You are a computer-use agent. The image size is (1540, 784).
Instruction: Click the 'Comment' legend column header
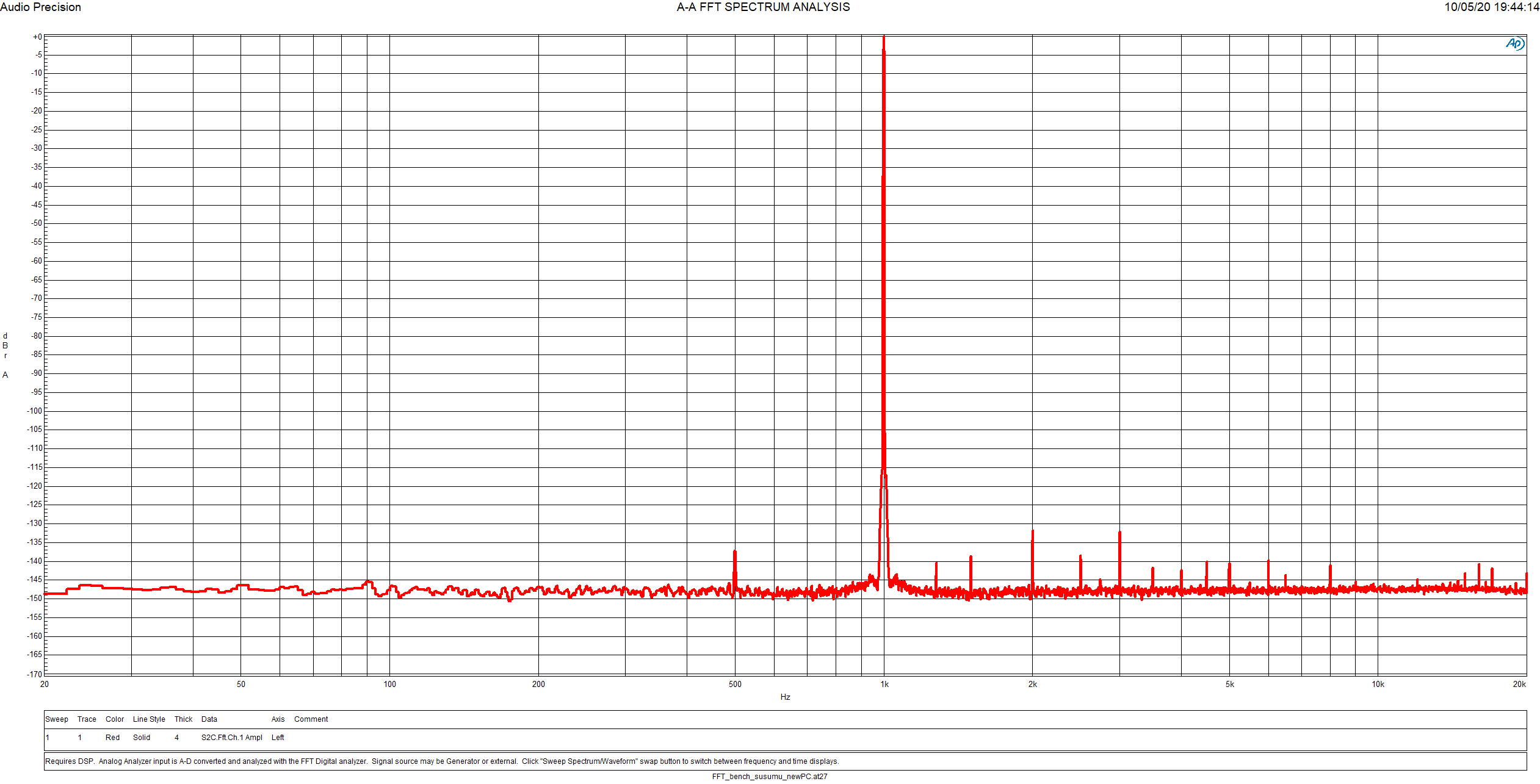click(311, 719)
